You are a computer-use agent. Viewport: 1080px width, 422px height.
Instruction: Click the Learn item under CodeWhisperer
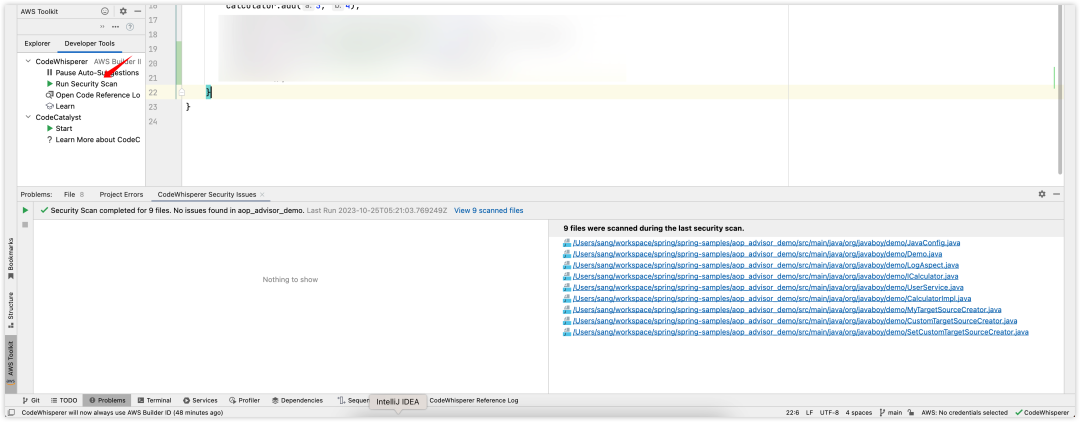[61, 106]
